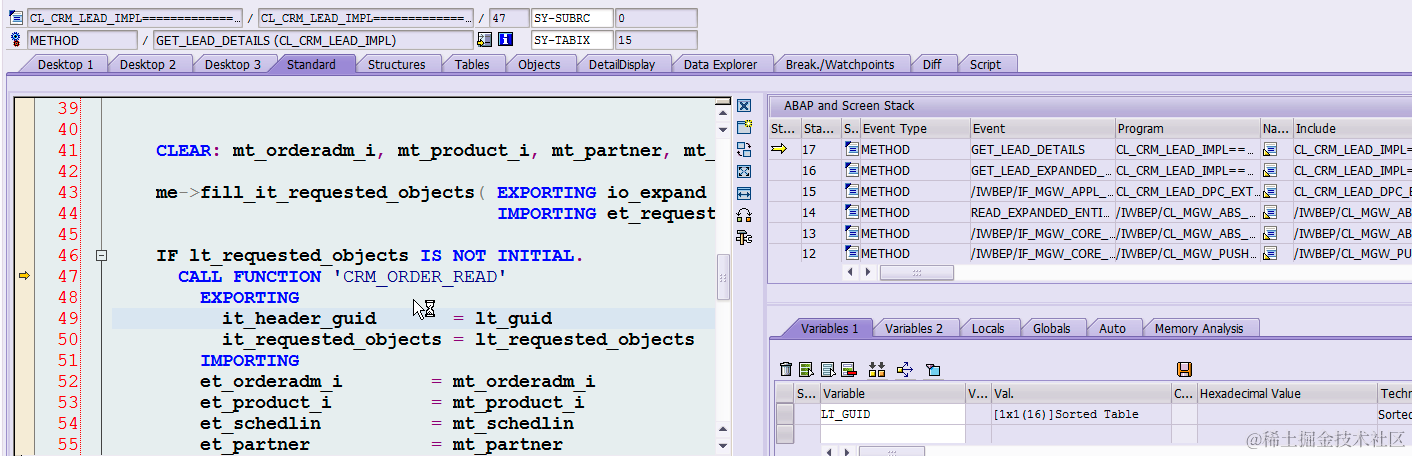Click the orange save disk icon in Variables panel
Image resolution: width=1412 pixels, height=456 pixels.
click(1185, 370)
